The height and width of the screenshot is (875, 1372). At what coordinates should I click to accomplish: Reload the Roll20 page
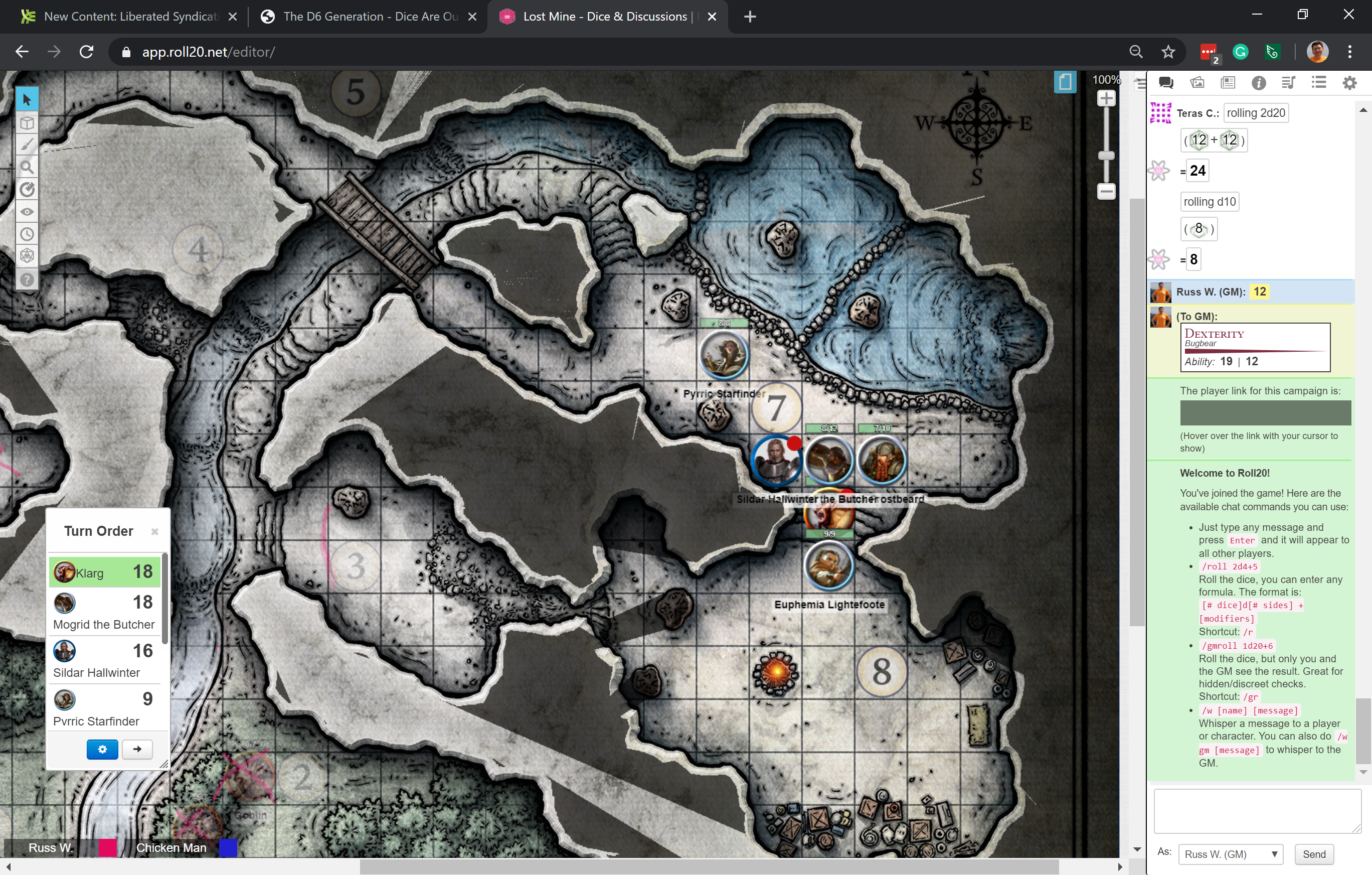click(86, 52)
